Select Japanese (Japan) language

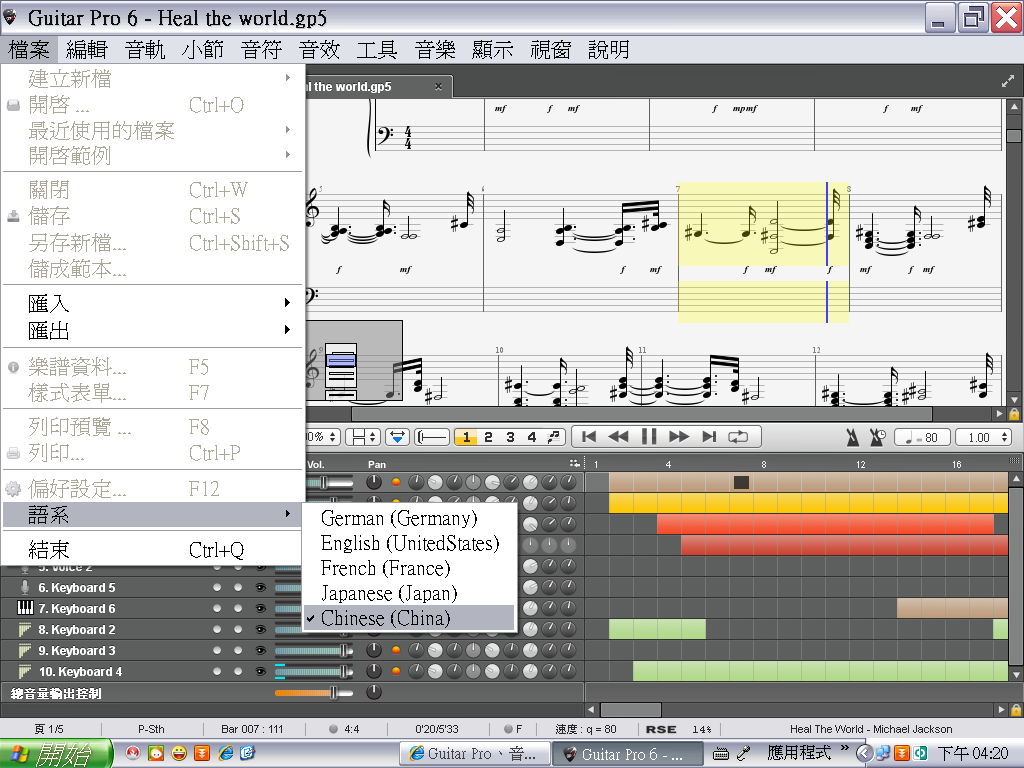pos(409,593)
